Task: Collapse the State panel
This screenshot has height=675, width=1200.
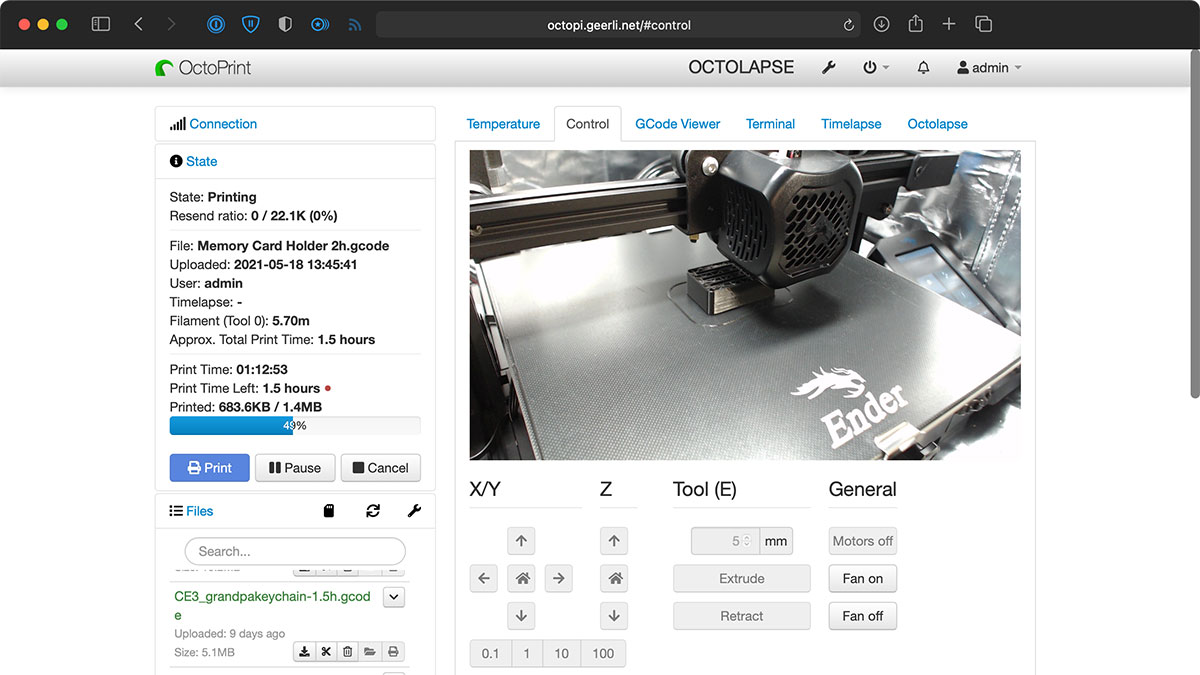Action: pyautogui.click(x=201, y=161)
